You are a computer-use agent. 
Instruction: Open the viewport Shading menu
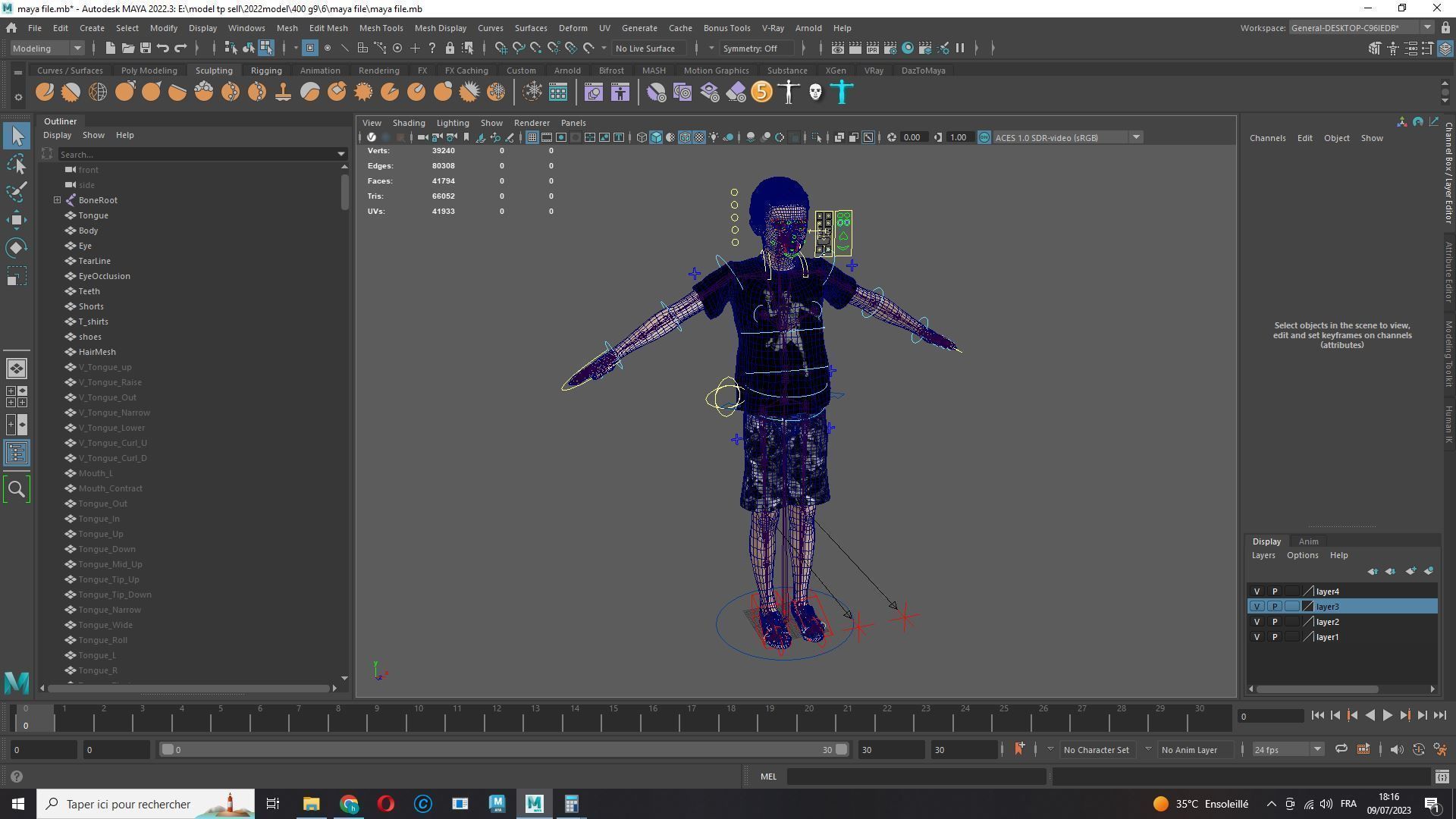[x=408, y=123]
